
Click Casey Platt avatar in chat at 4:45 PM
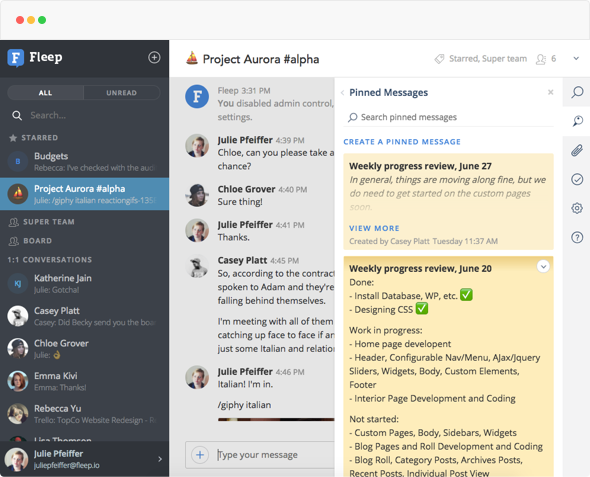click(x=197, y=266)
